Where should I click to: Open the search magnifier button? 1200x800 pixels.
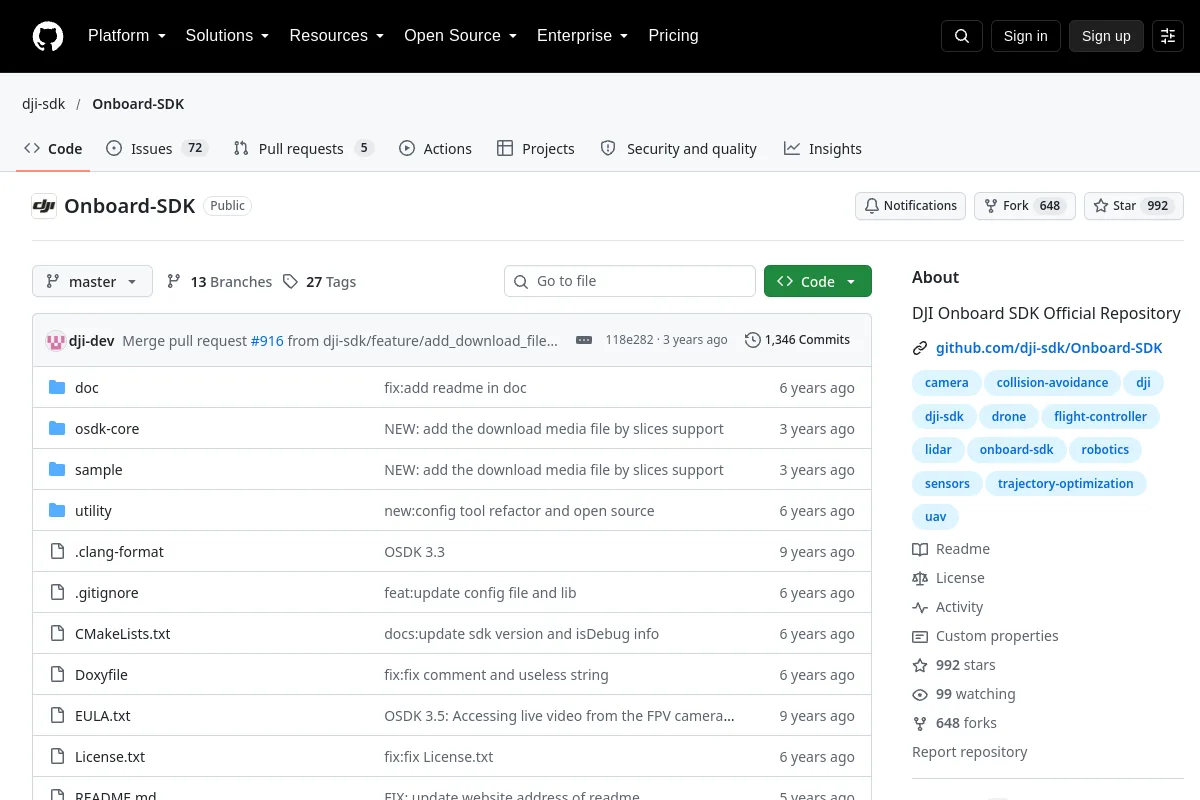coord(962,36)
